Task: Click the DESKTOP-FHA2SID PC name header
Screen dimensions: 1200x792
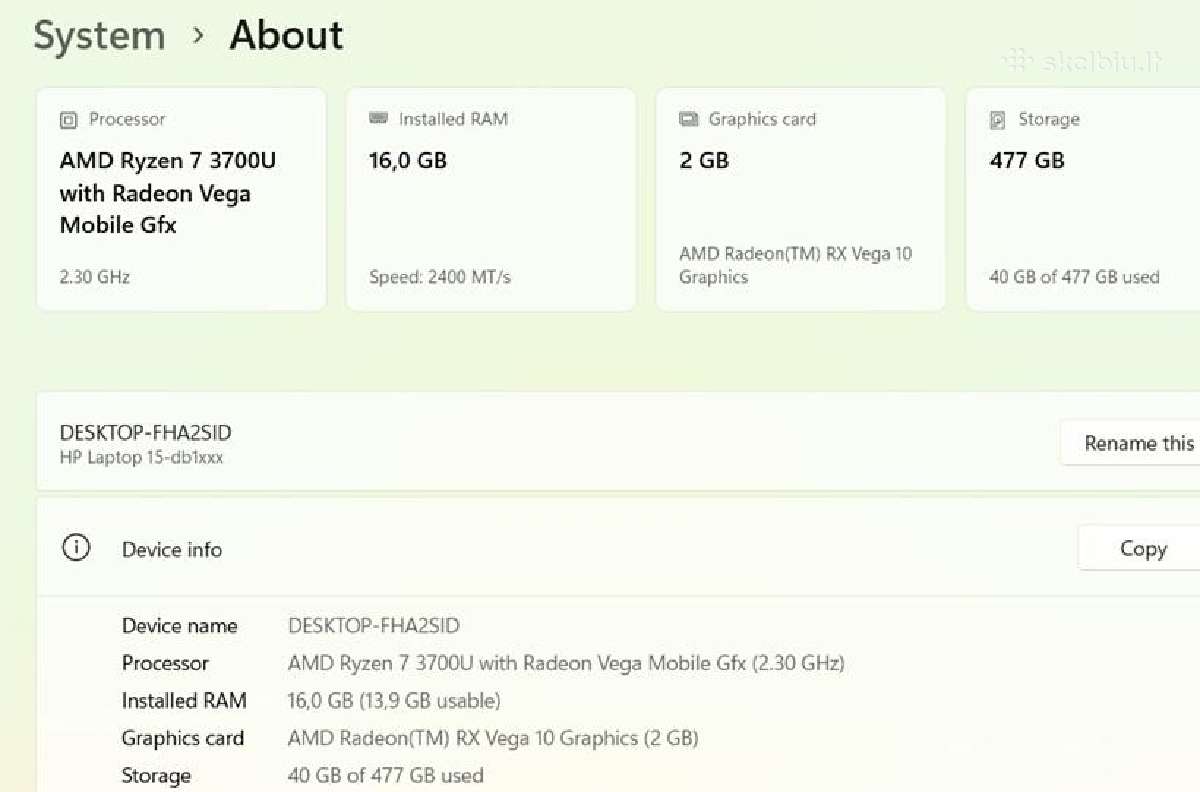Action: coord(146,433)
